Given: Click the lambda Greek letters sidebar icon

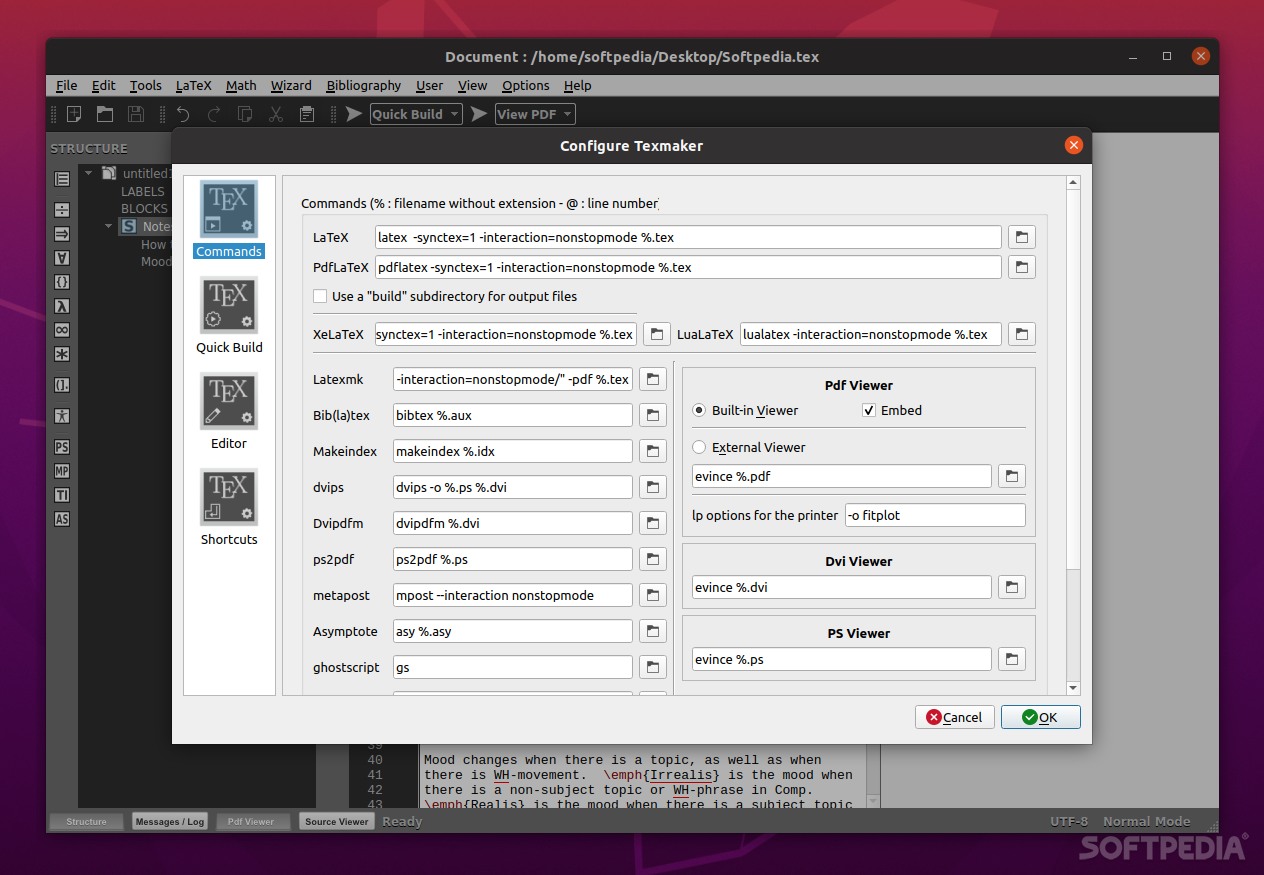Looking at the screenshot, I should tap(62, 306).
